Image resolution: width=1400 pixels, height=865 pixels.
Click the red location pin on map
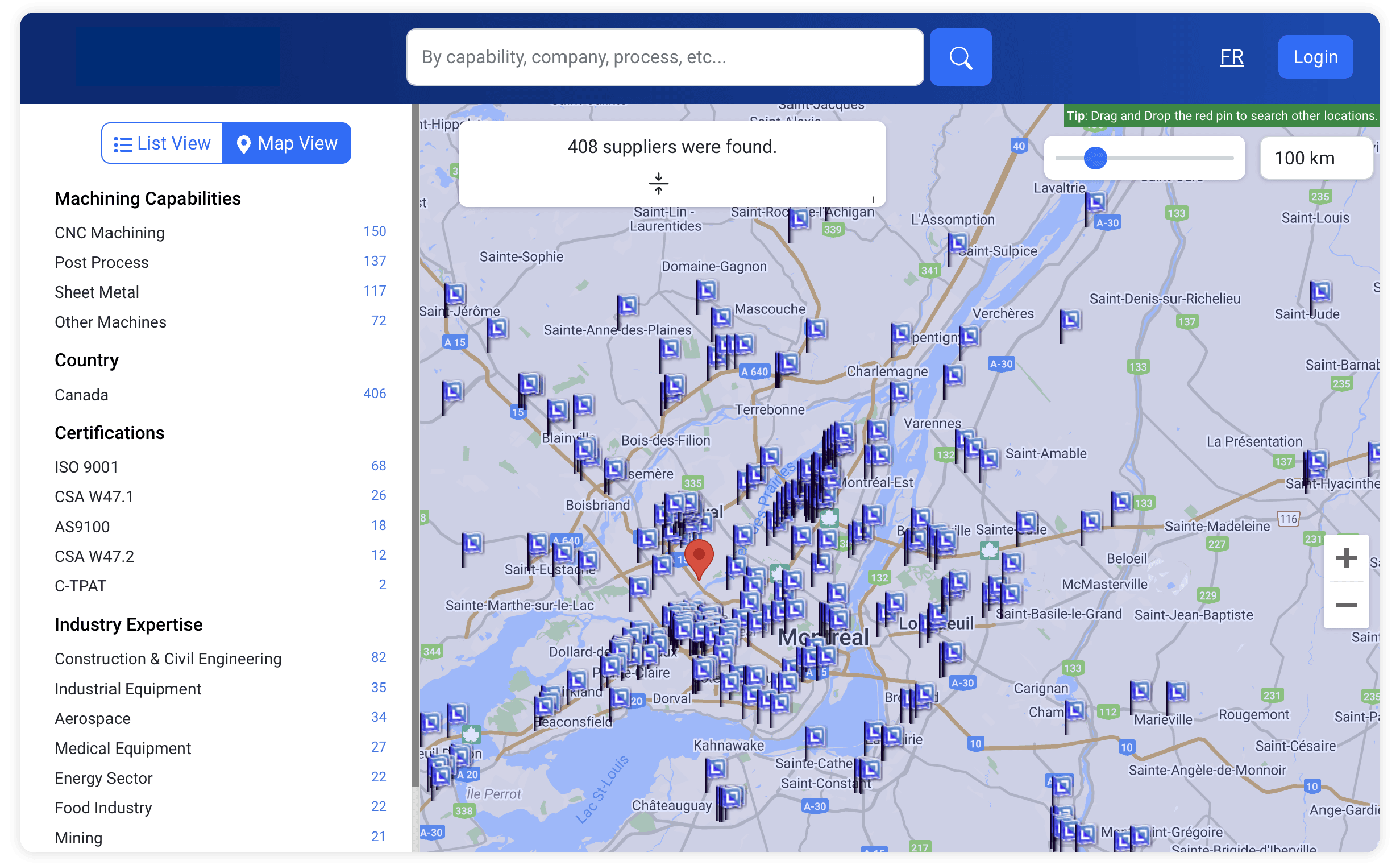tap(698, 556)
